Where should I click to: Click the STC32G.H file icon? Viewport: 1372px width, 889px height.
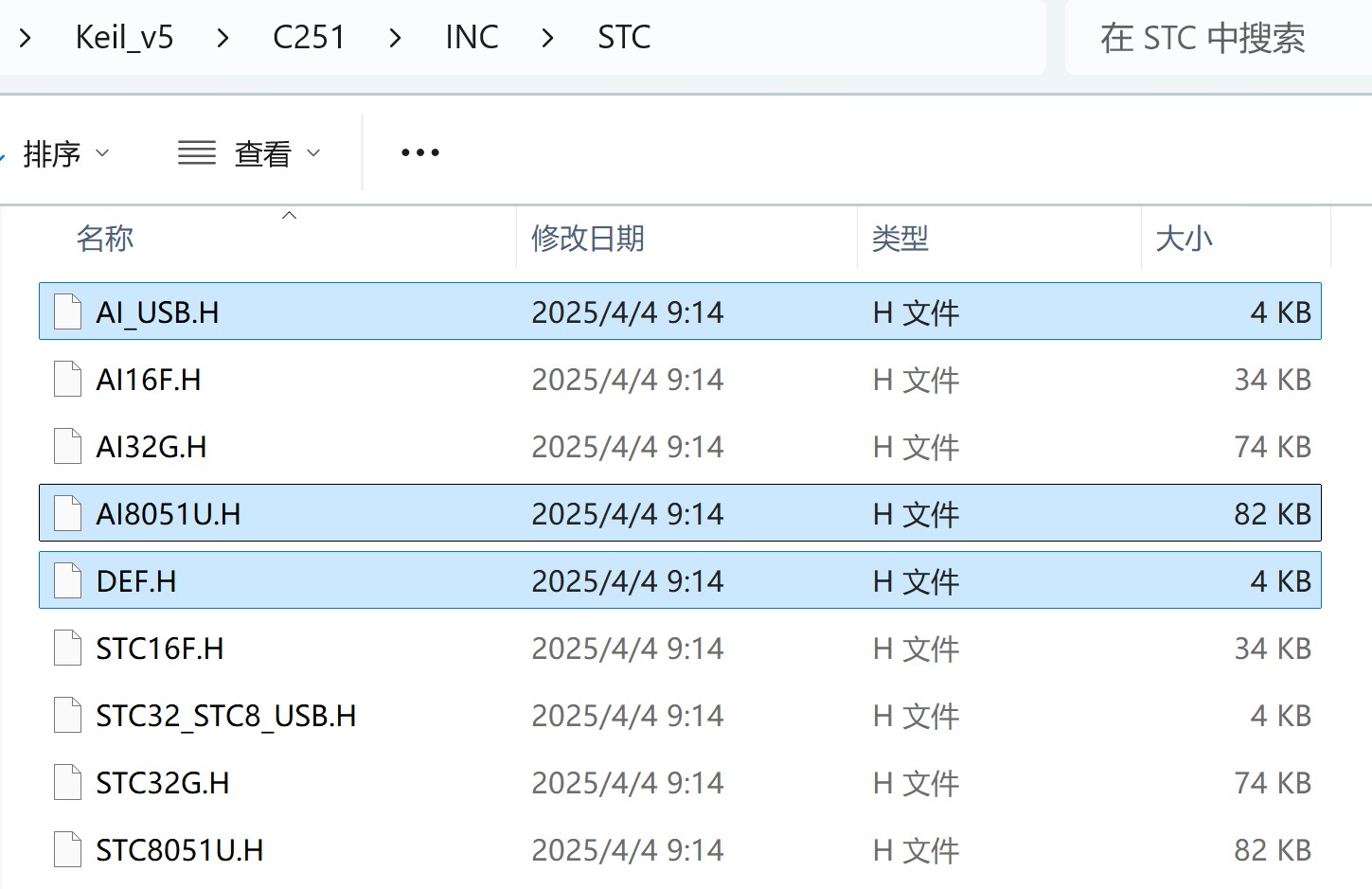click(x=67, y=782)
